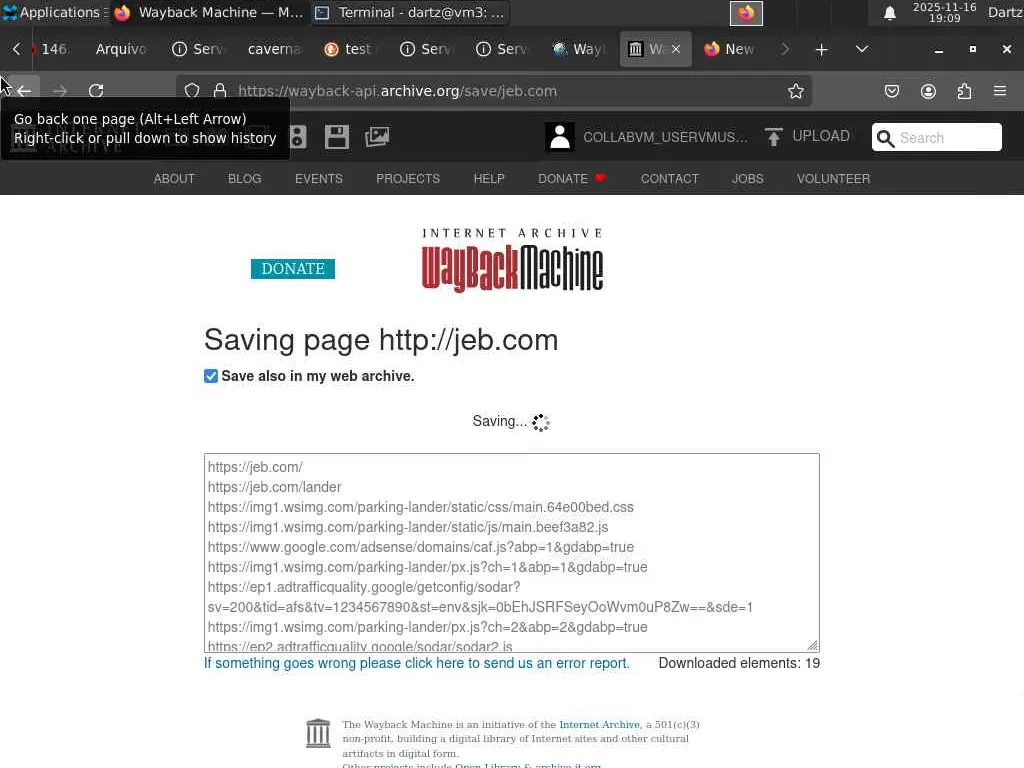Select Wayback Machine window in taskbar
1024x768 pixels.
[x=209, y=12]
